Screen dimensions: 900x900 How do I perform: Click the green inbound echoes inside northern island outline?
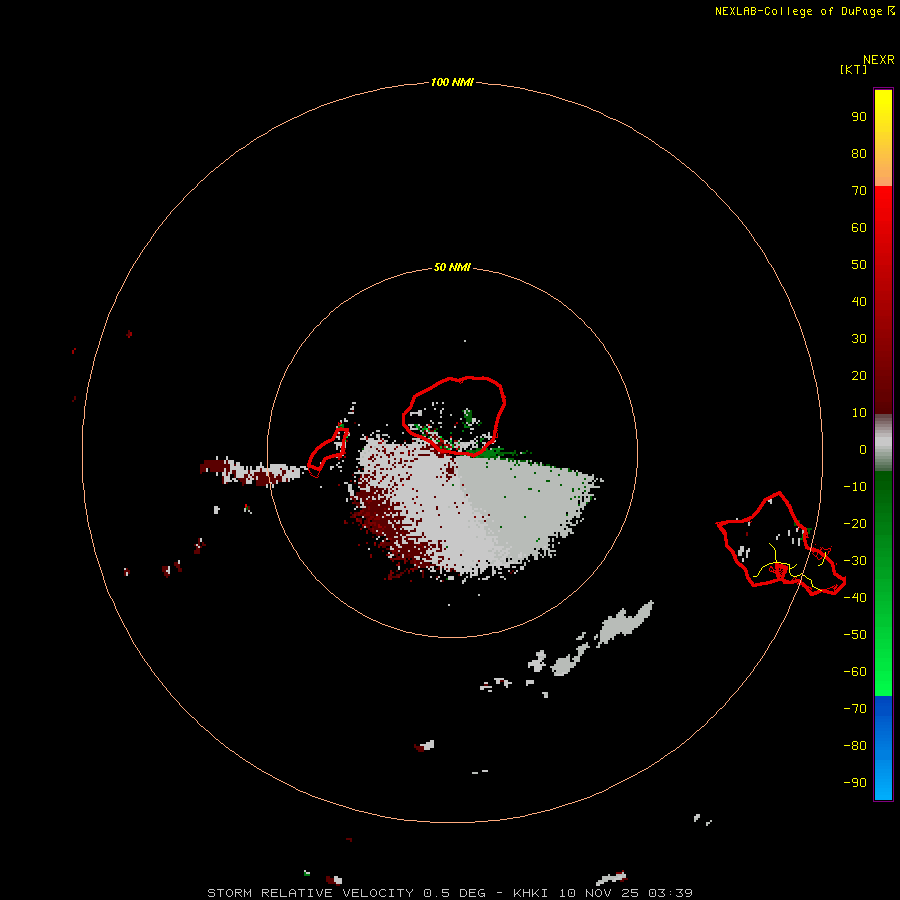tap(468, 417)
